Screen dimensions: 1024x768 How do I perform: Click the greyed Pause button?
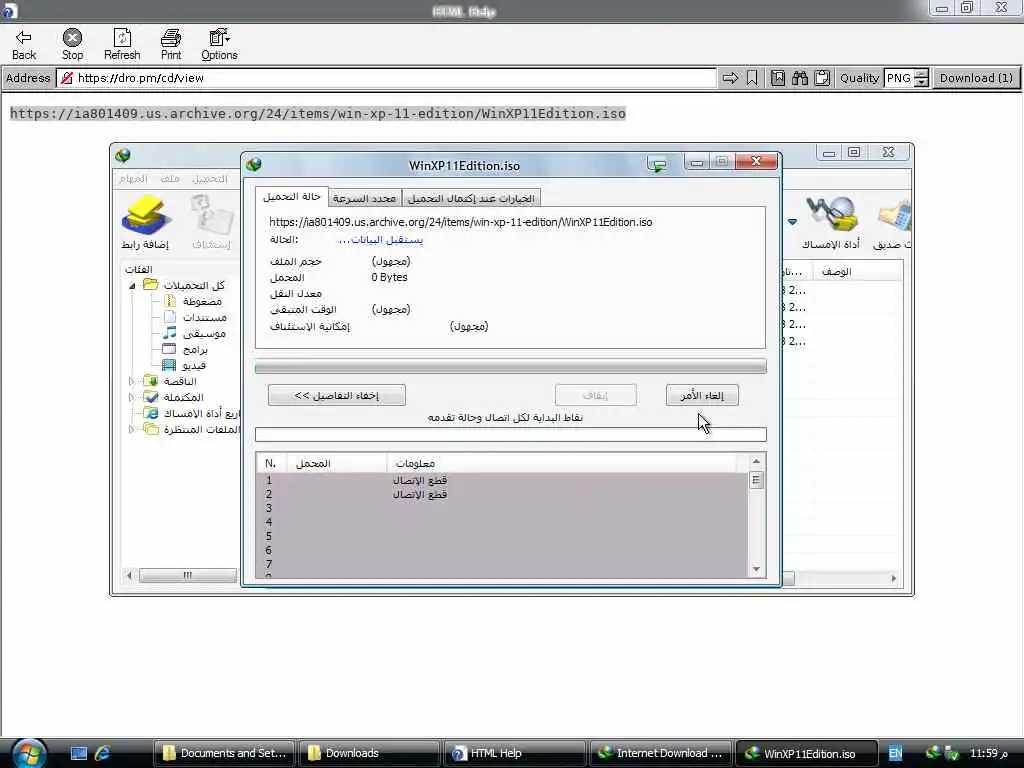tap(596, 395)
